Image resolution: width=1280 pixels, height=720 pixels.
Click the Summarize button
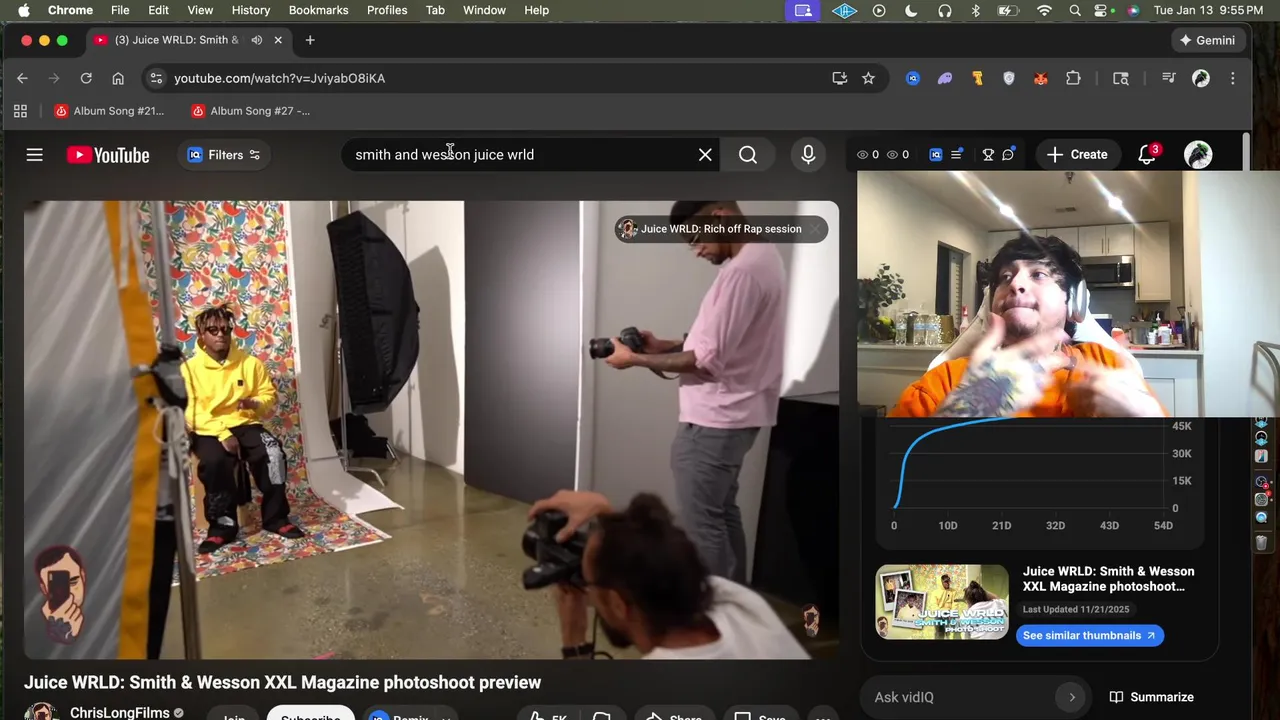pos(1151,697)
